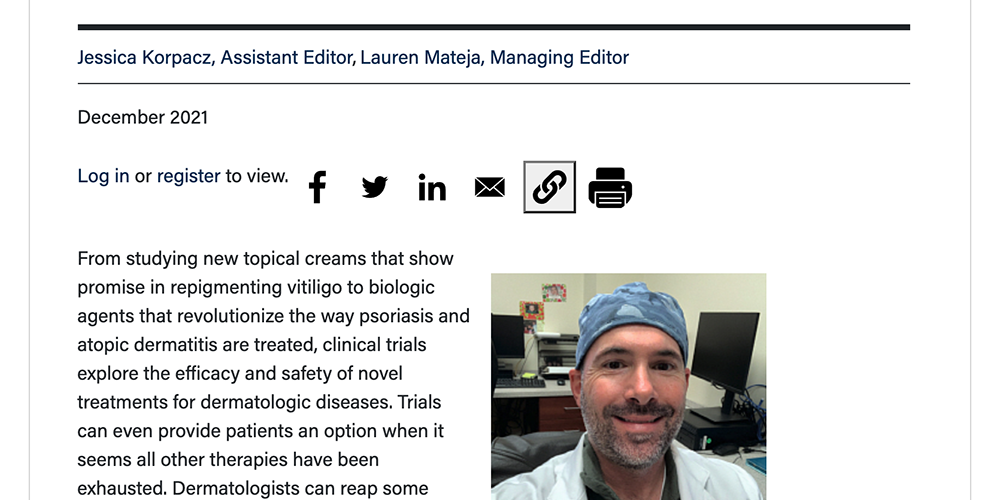The image size is (1000, 500).
Task: Click the phrase clinical trials in article
Action: click(374, 345)
